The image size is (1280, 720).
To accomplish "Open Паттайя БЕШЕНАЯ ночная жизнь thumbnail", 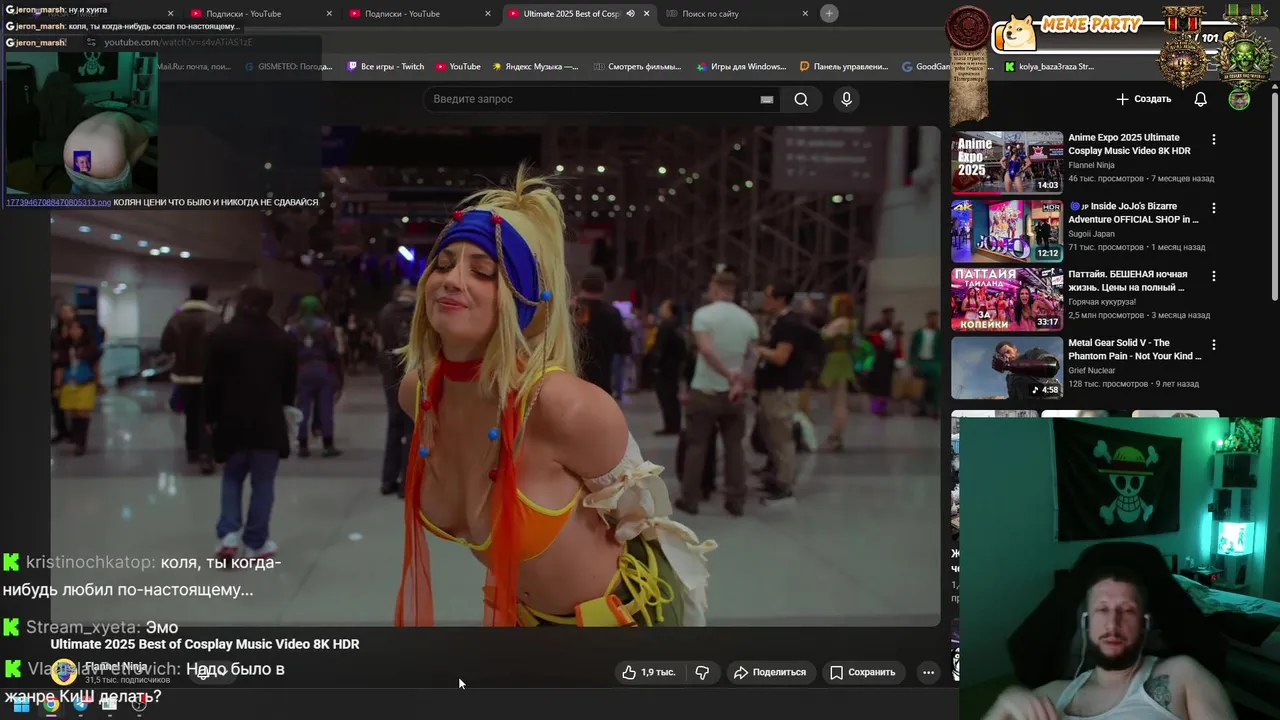I will click(x=1007, y=299).
